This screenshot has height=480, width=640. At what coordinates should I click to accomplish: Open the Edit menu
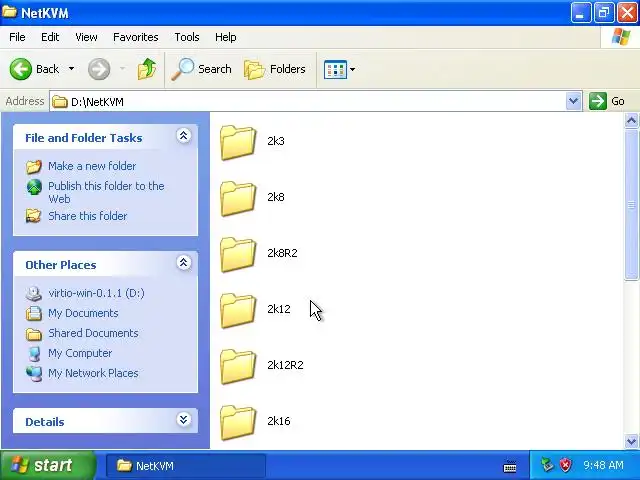[50, 37]
